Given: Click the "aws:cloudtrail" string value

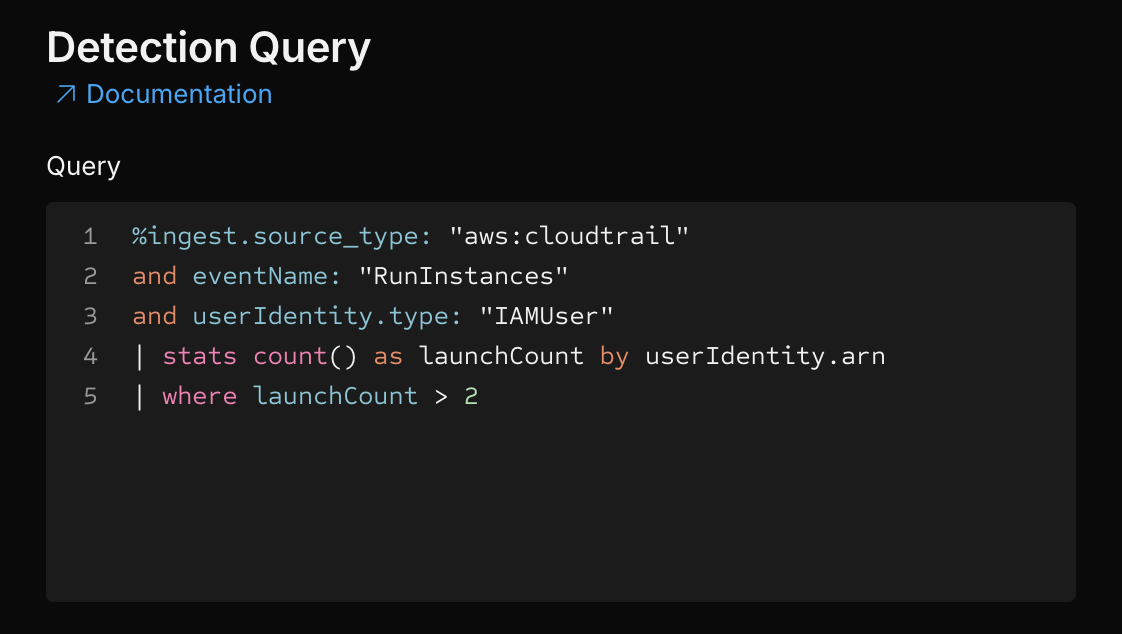Looking at the screenshot, I should pyautogui.click(x=569, y=236).
